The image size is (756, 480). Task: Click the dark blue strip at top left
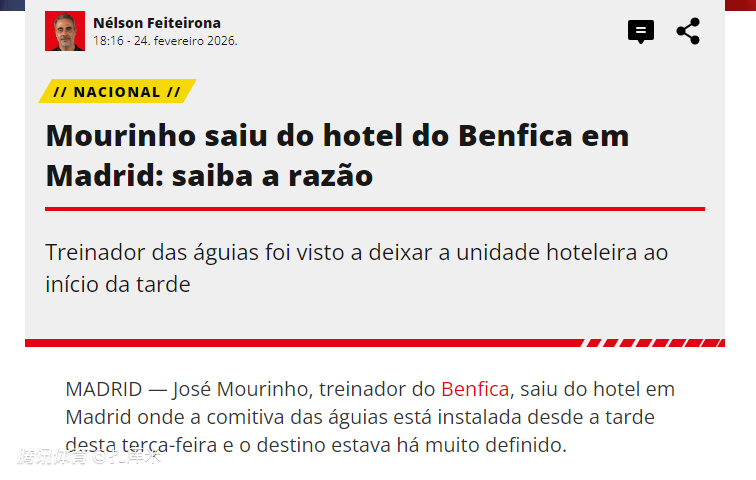12,5
